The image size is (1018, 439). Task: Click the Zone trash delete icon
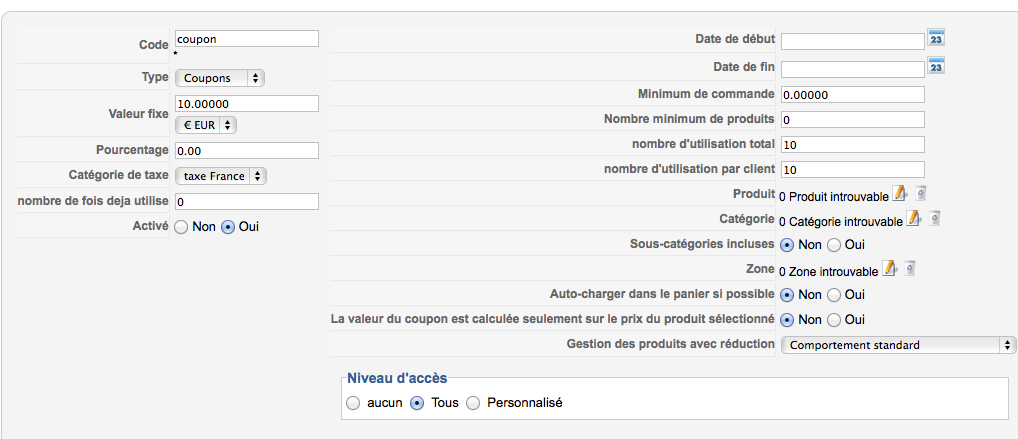pos(910,268)
